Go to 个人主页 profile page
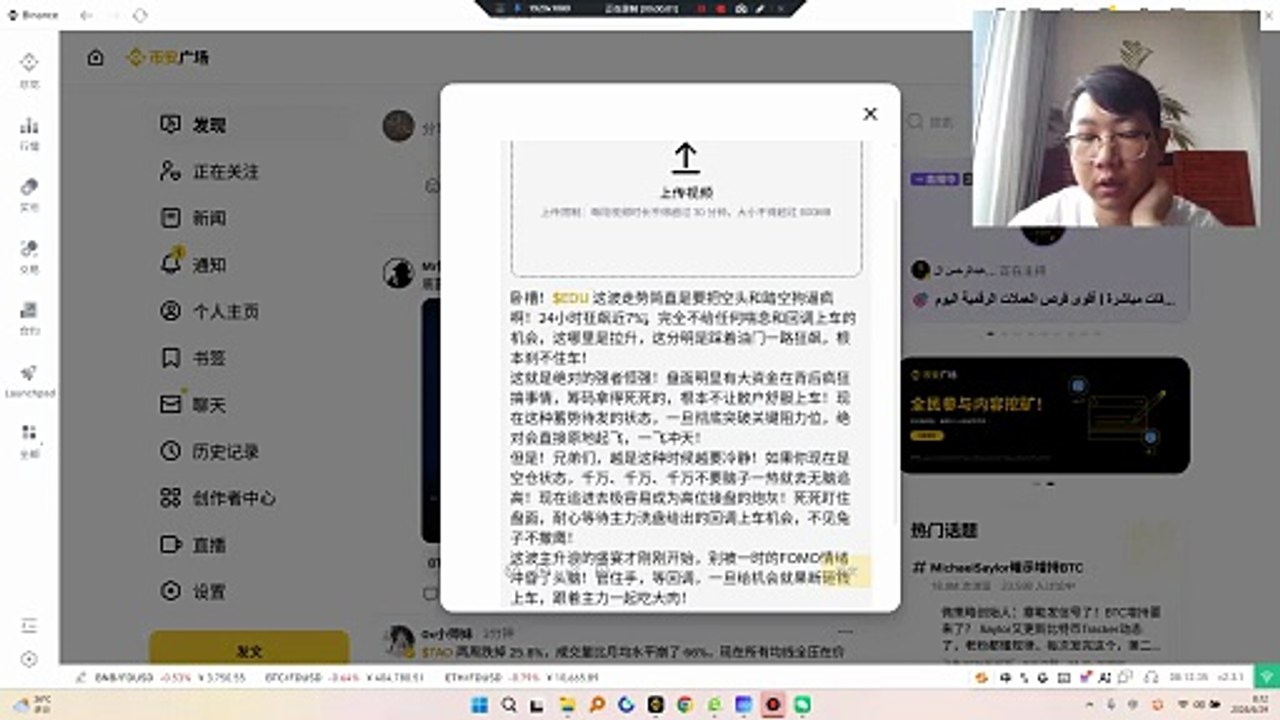Viewport: 1280px width, 720px height. (x=210, y=311)
